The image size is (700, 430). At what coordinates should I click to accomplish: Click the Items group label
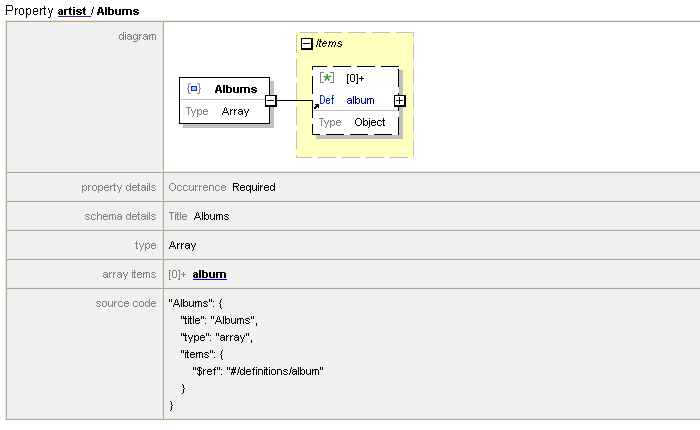pos(329,44)
